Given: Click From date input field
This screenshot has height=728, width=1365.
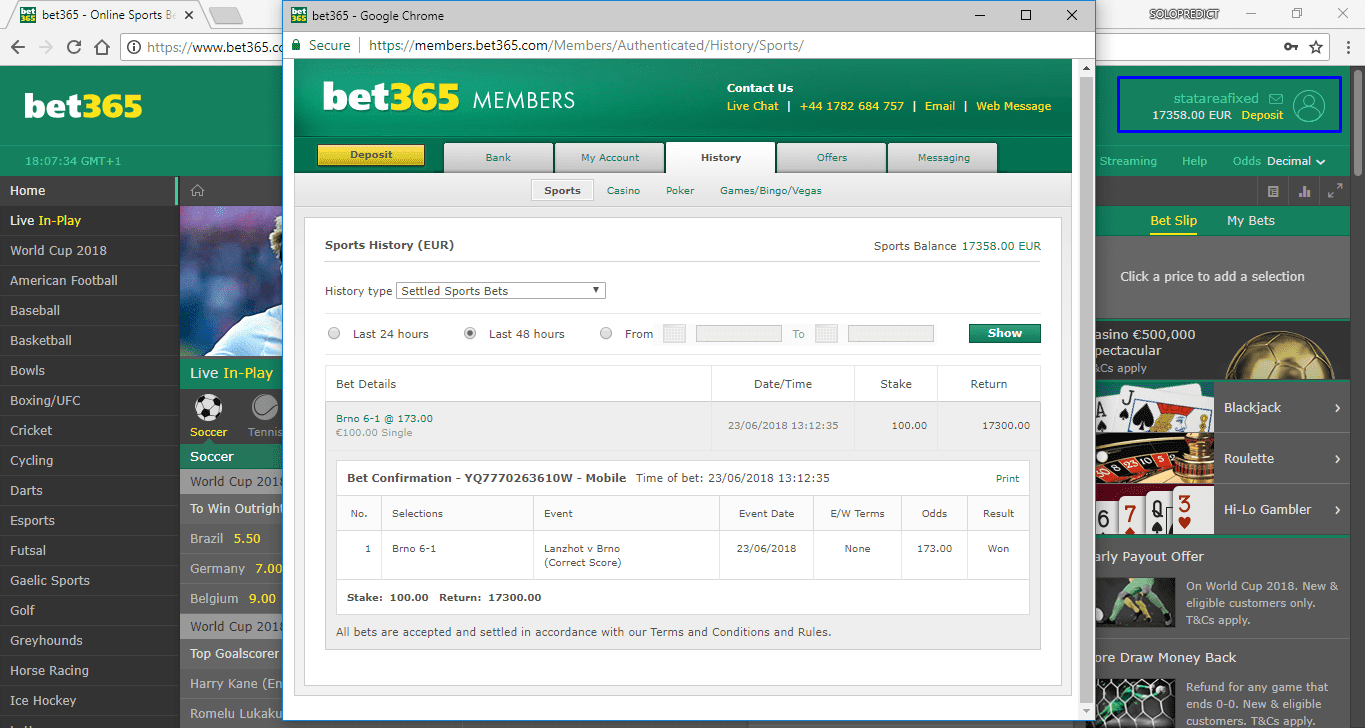Looking at the screenshot, I should click(x=739, y=334).
